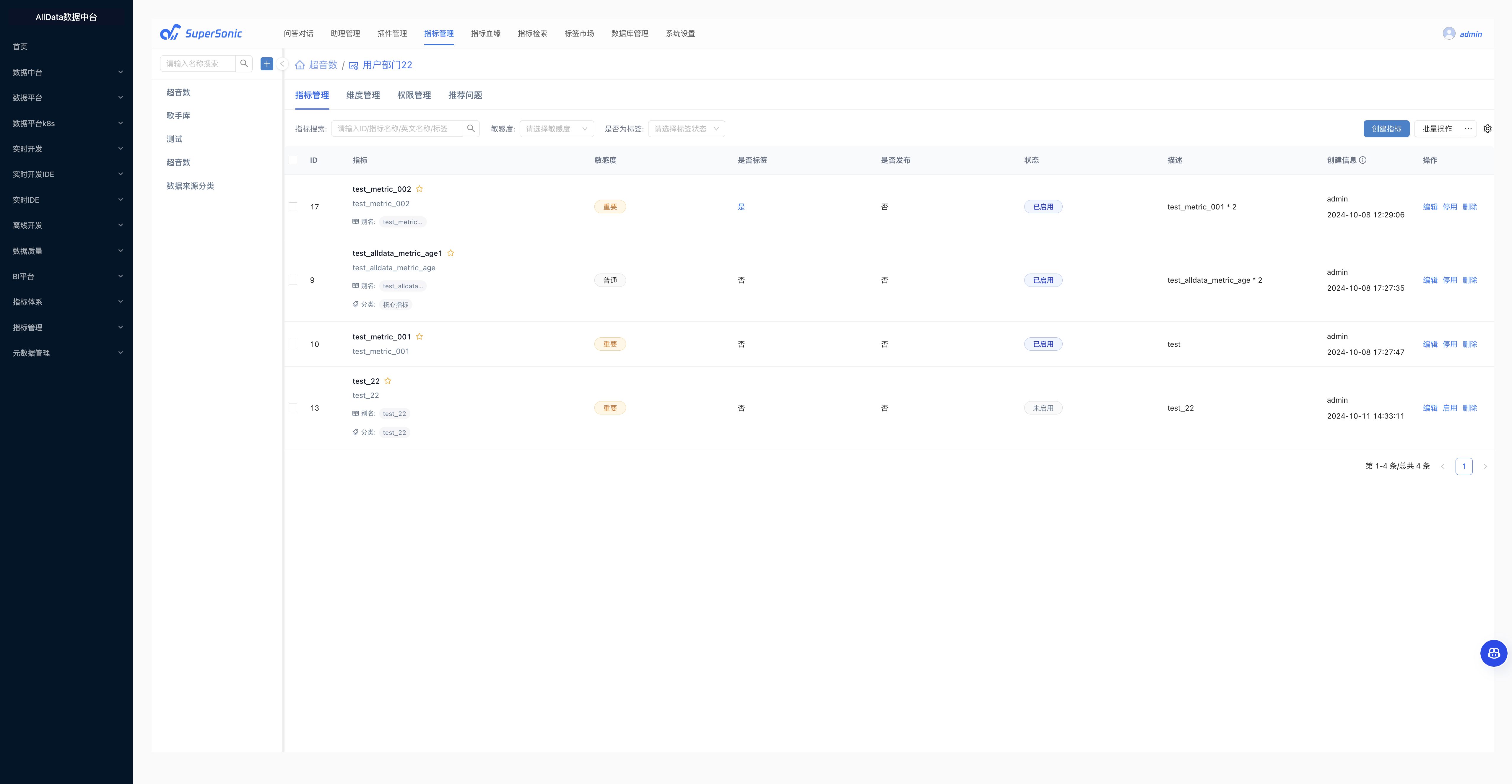Check the row with ID 9
The width and height of the screenshot is (1512, 784).
click(x=293, y=281)
